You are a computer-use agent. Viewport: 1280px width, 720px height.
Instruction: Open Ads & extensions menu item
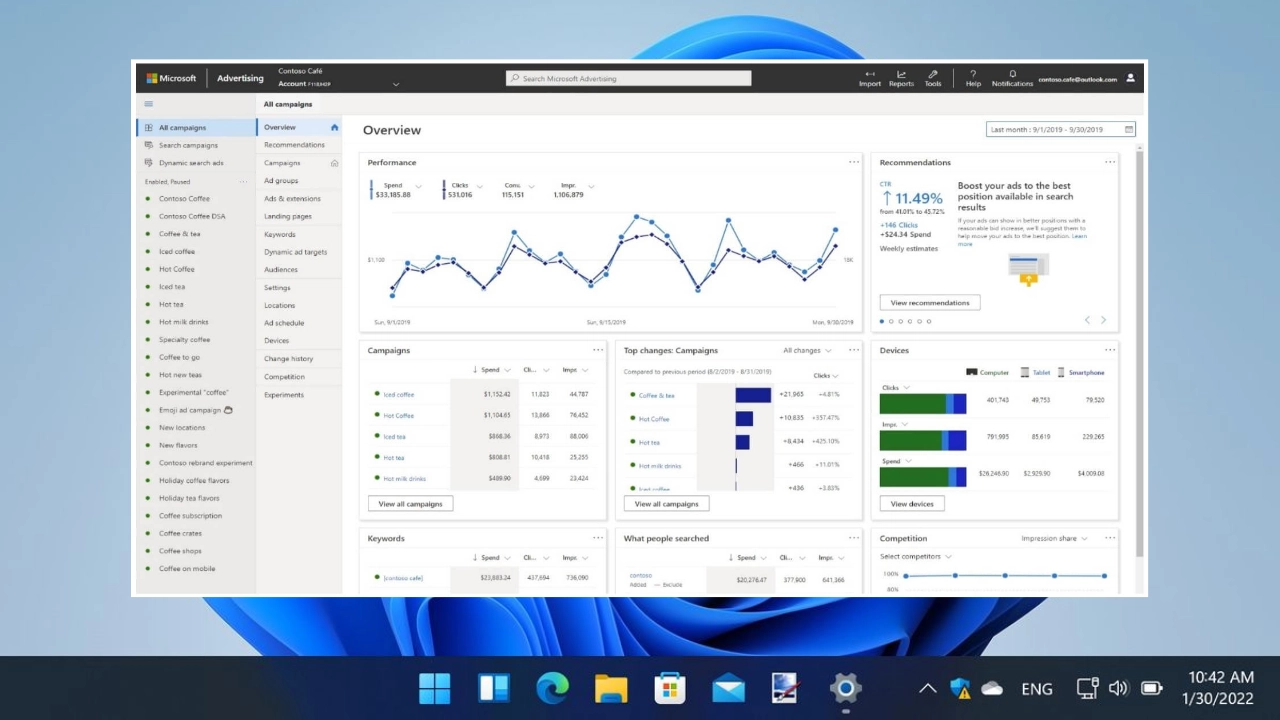point(292,198)
